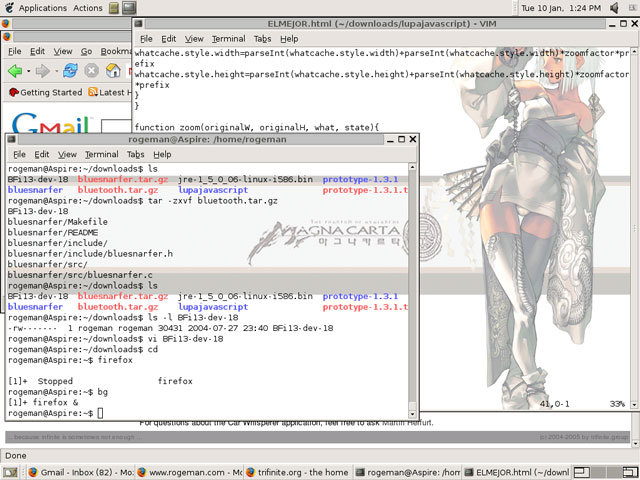This screenshot has width=640, height=480.
Task: Open the Firefox back history dropdown arrow
Action: tap(29, 71)
